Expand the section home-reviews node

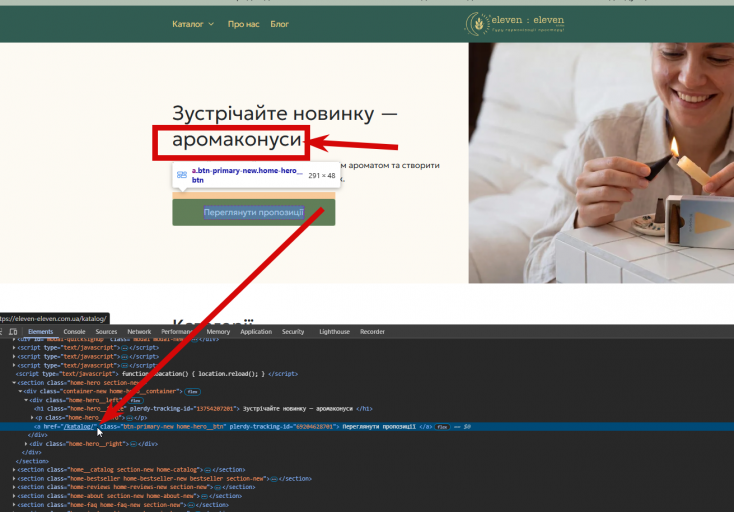[14, 487]
